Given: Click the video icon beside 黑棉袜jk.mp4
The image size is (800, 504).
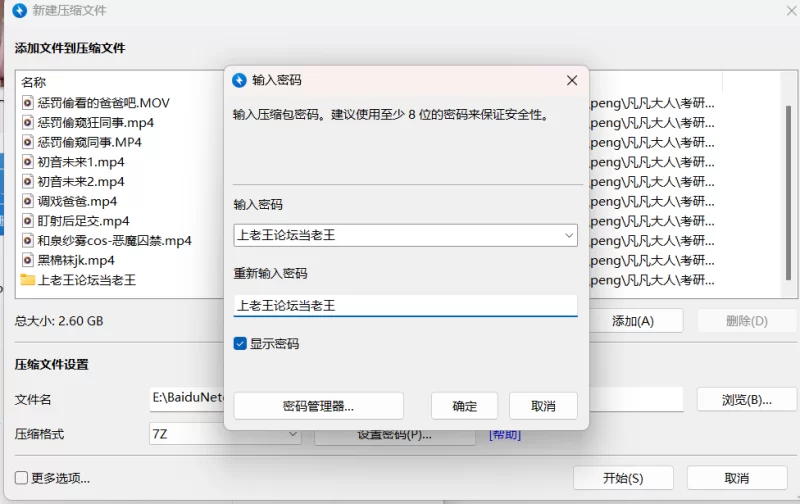Looking at the screenshot, I should (28, 260).
